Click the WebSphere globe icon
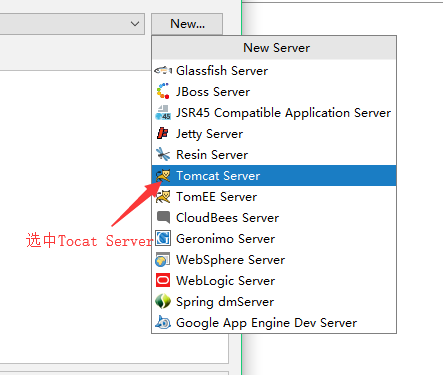This screenshot has height=375, width=443. click(163, 259)
